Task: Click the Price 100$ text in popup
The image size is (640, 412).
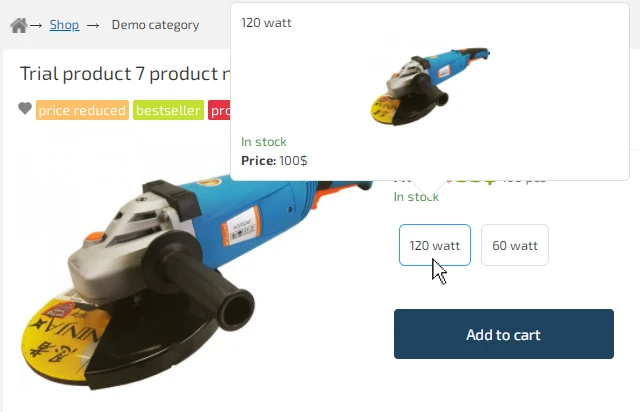Action: pyautogui.click(x=274, y=160)
